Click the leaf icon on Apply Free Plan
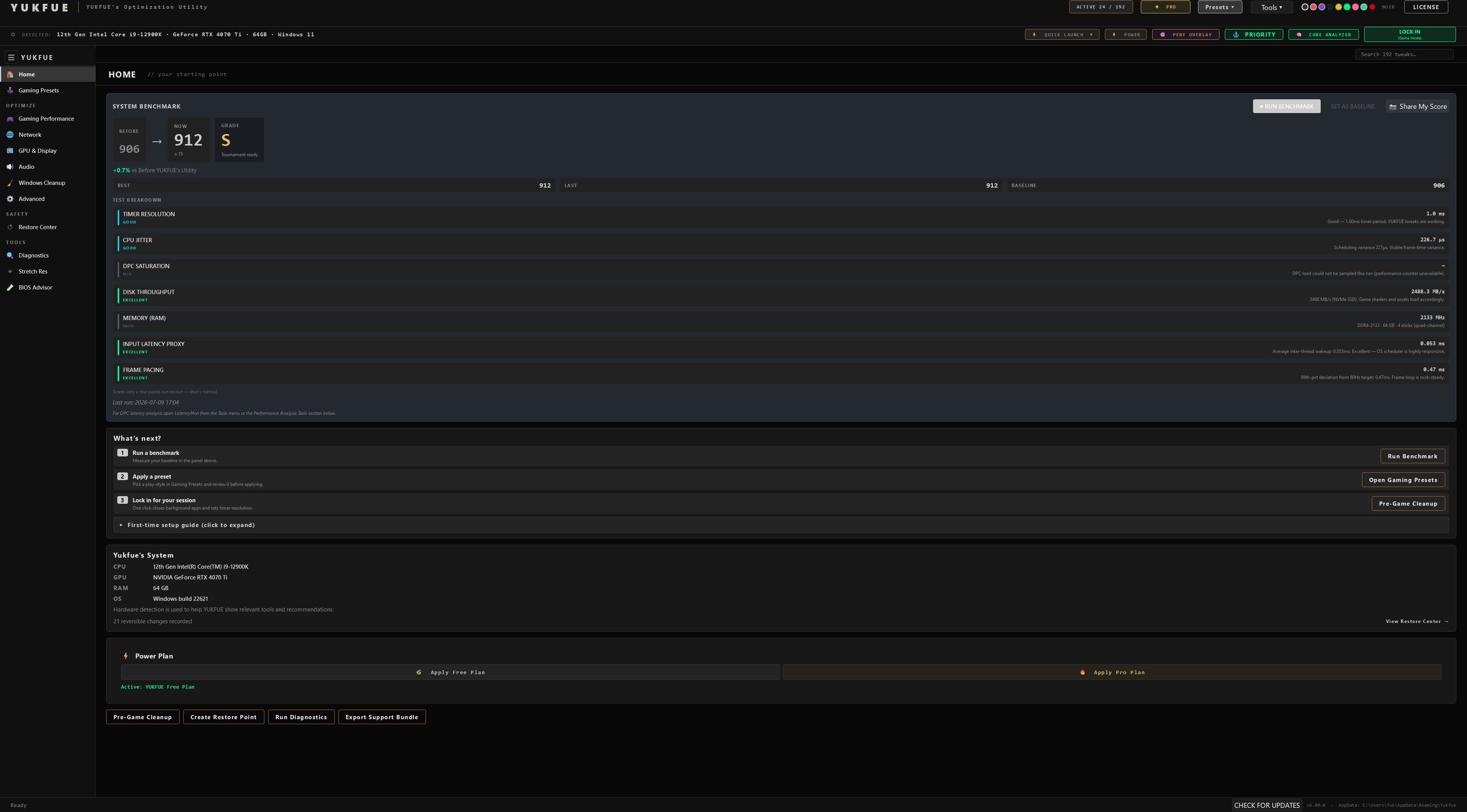 click(x=419, y=672)
